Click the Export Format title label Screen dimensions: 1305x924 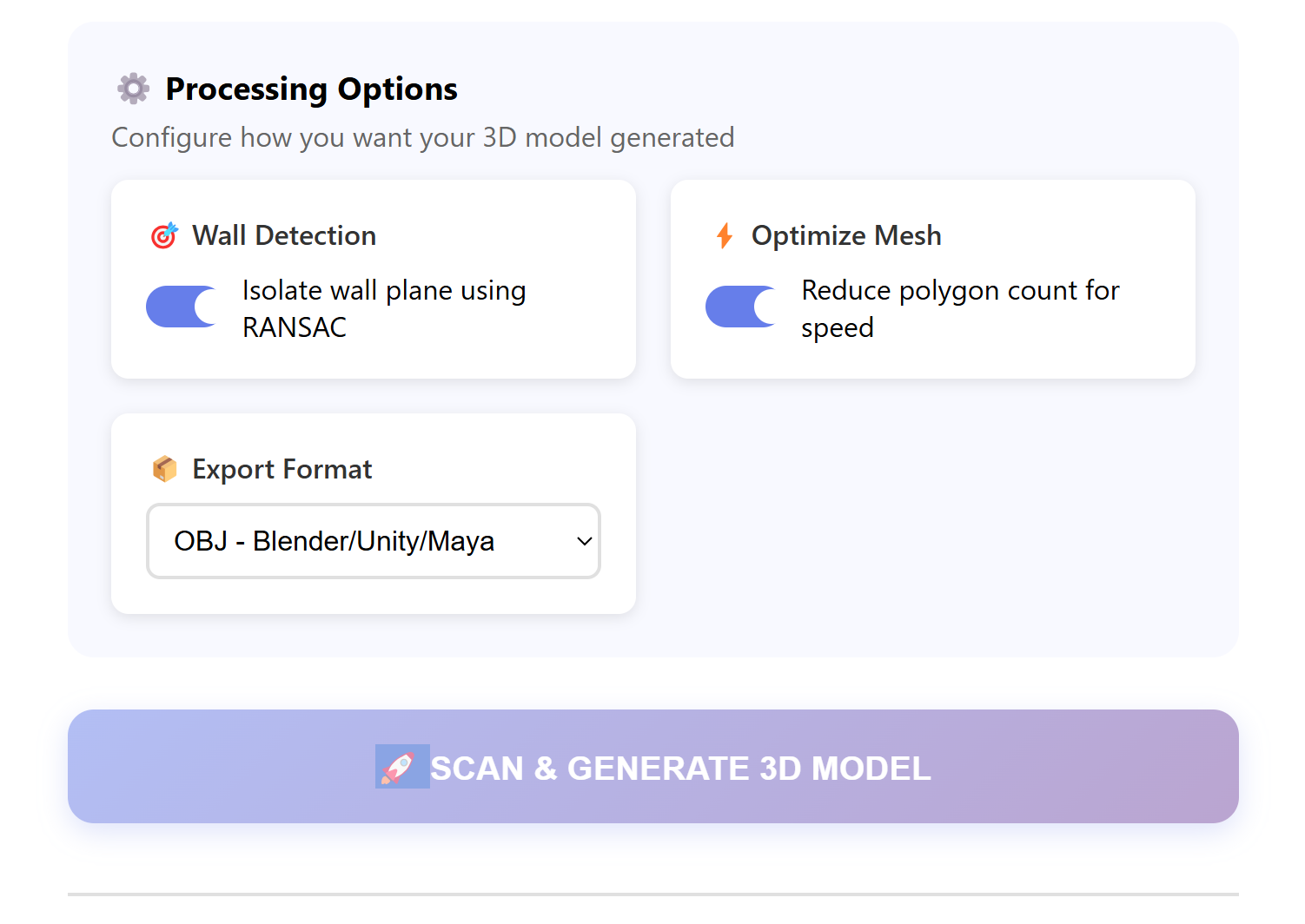[282, 469]
